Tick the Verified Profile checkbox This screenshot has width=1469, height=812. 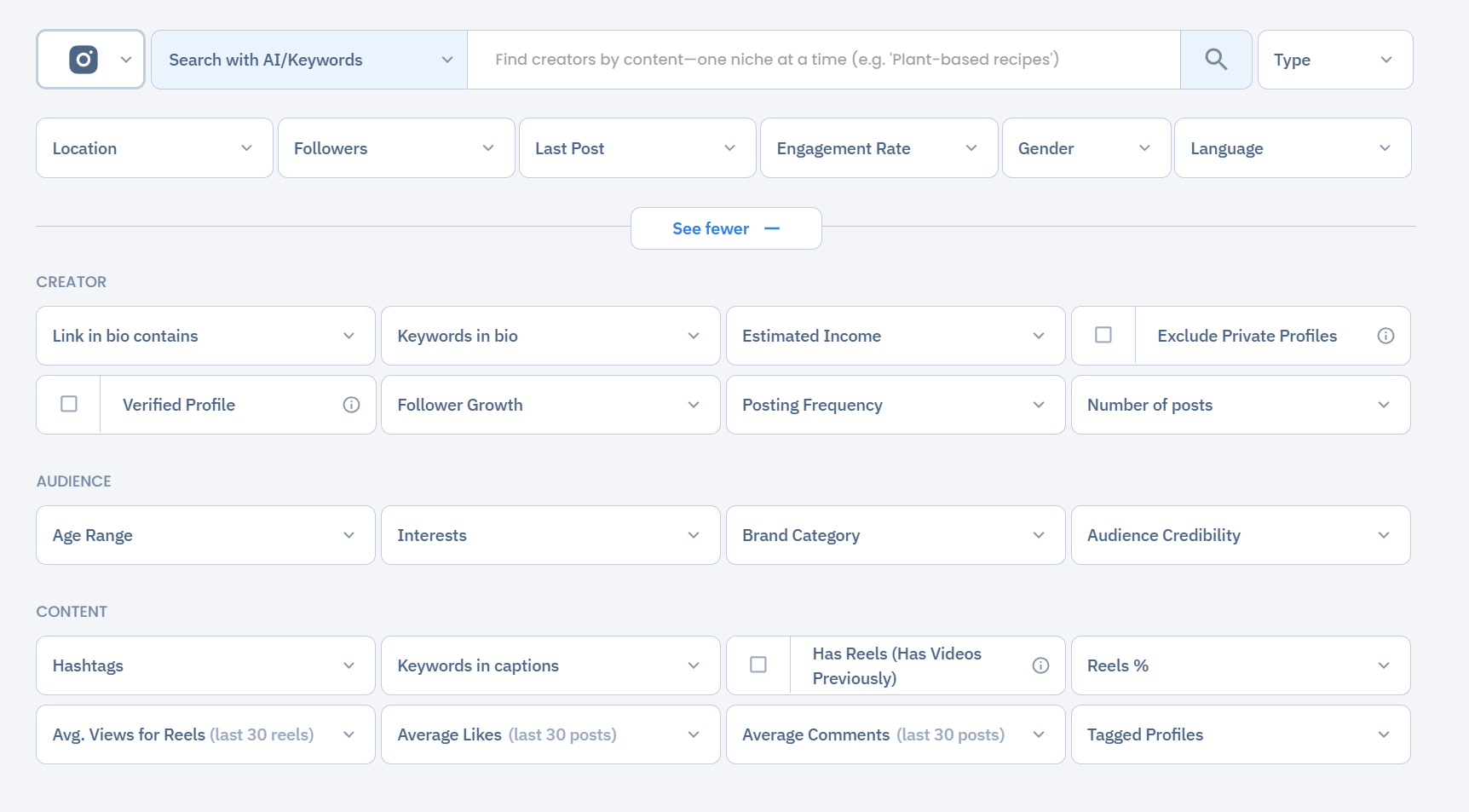(x=69, y=404)
